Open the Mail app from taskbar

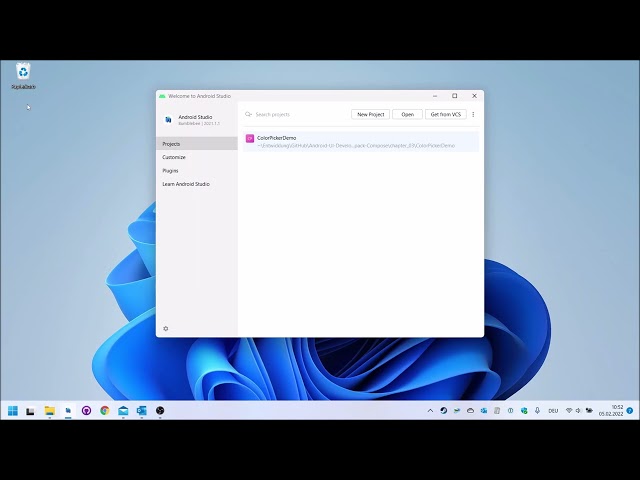[123, 411]
